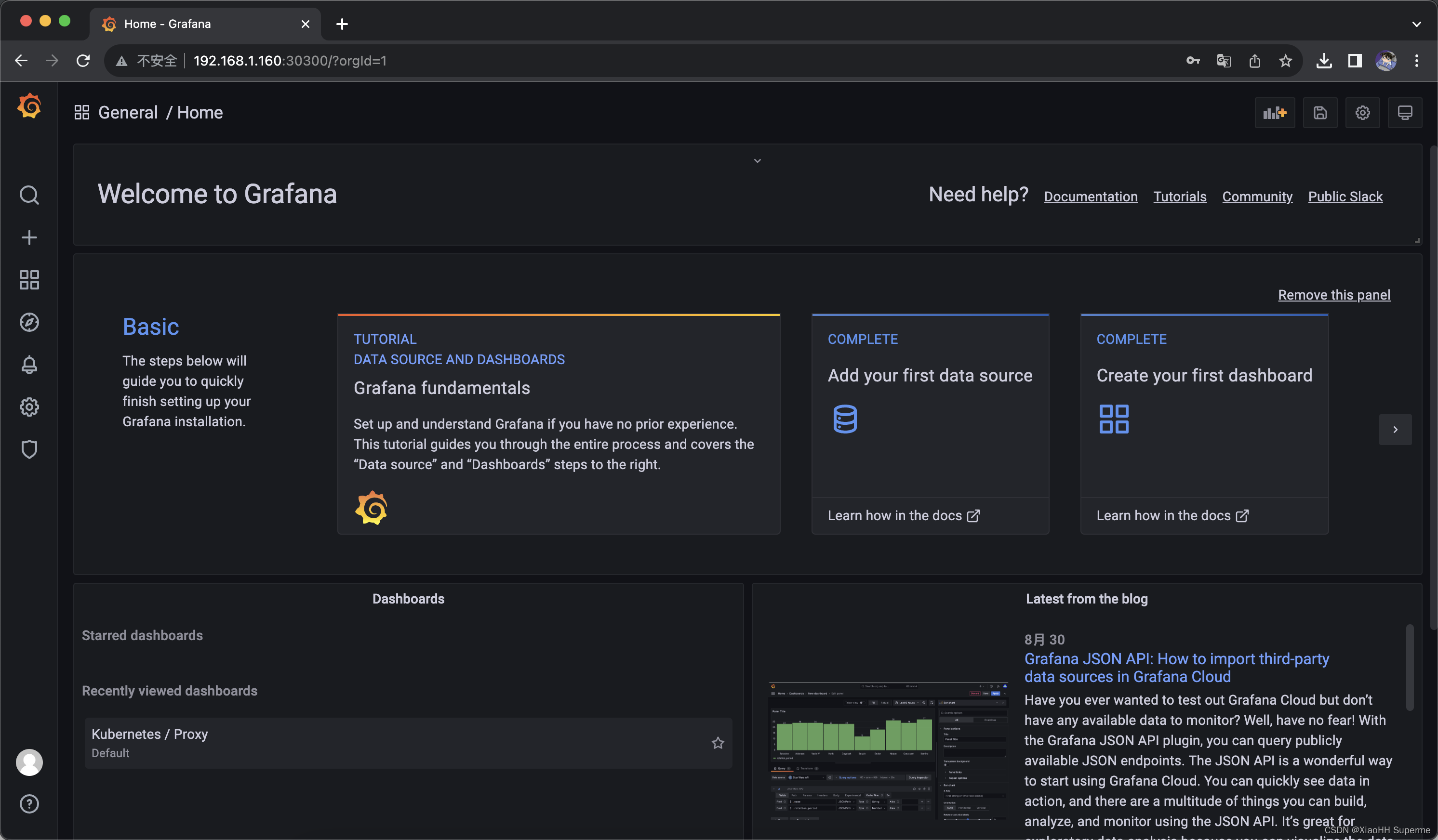This screenshot has width=1438, height=840.
Task: Click the Cycle view mode monitor icon
Action: pyautogui.click(x=1404, y=113)
